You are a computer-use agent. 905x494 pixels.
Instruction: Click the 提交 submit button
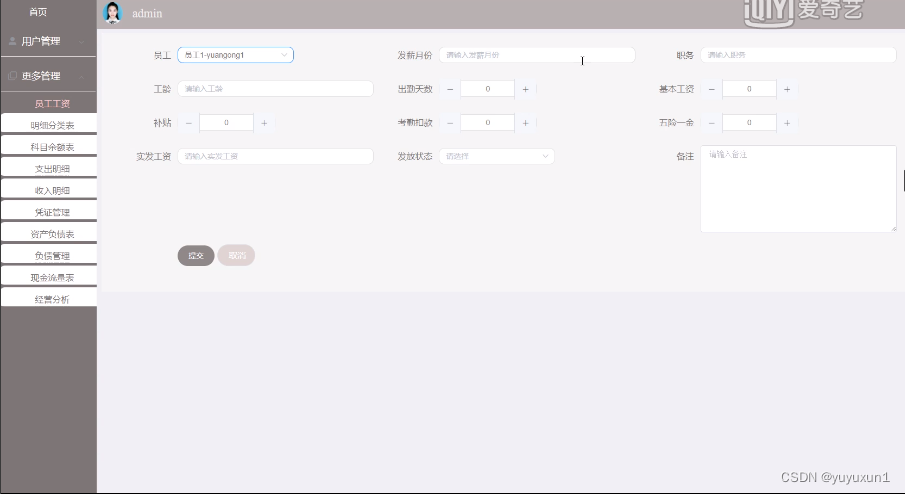[x=196, y=256]
